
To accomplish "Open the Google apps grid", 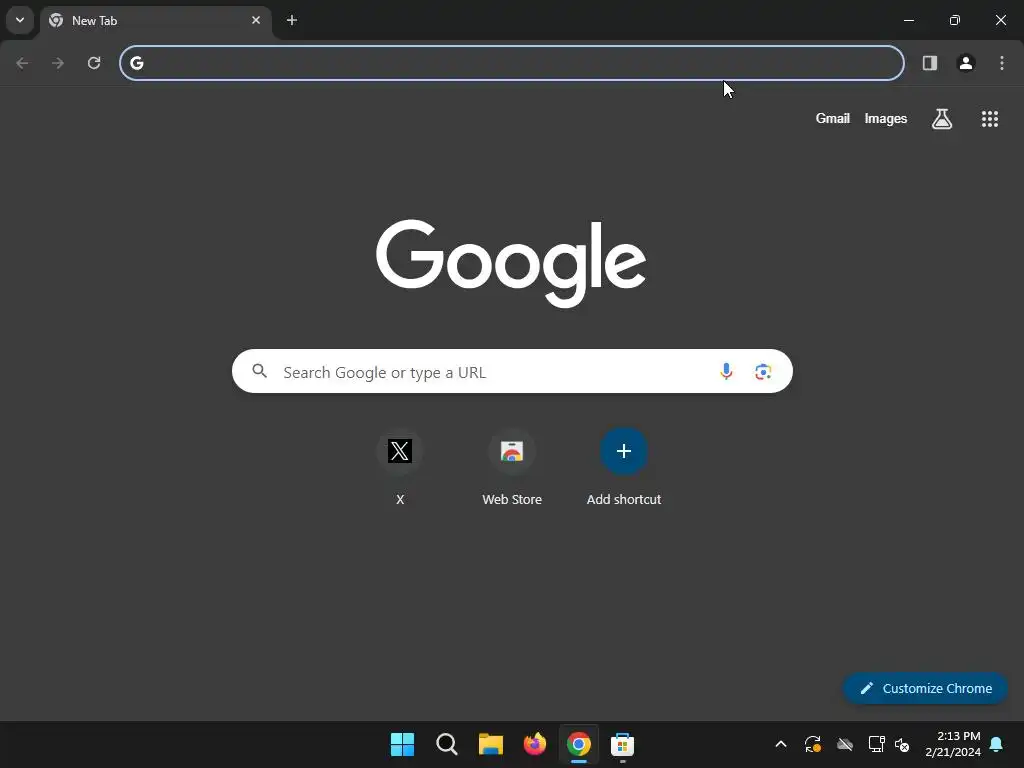I will tap(990, 119).
